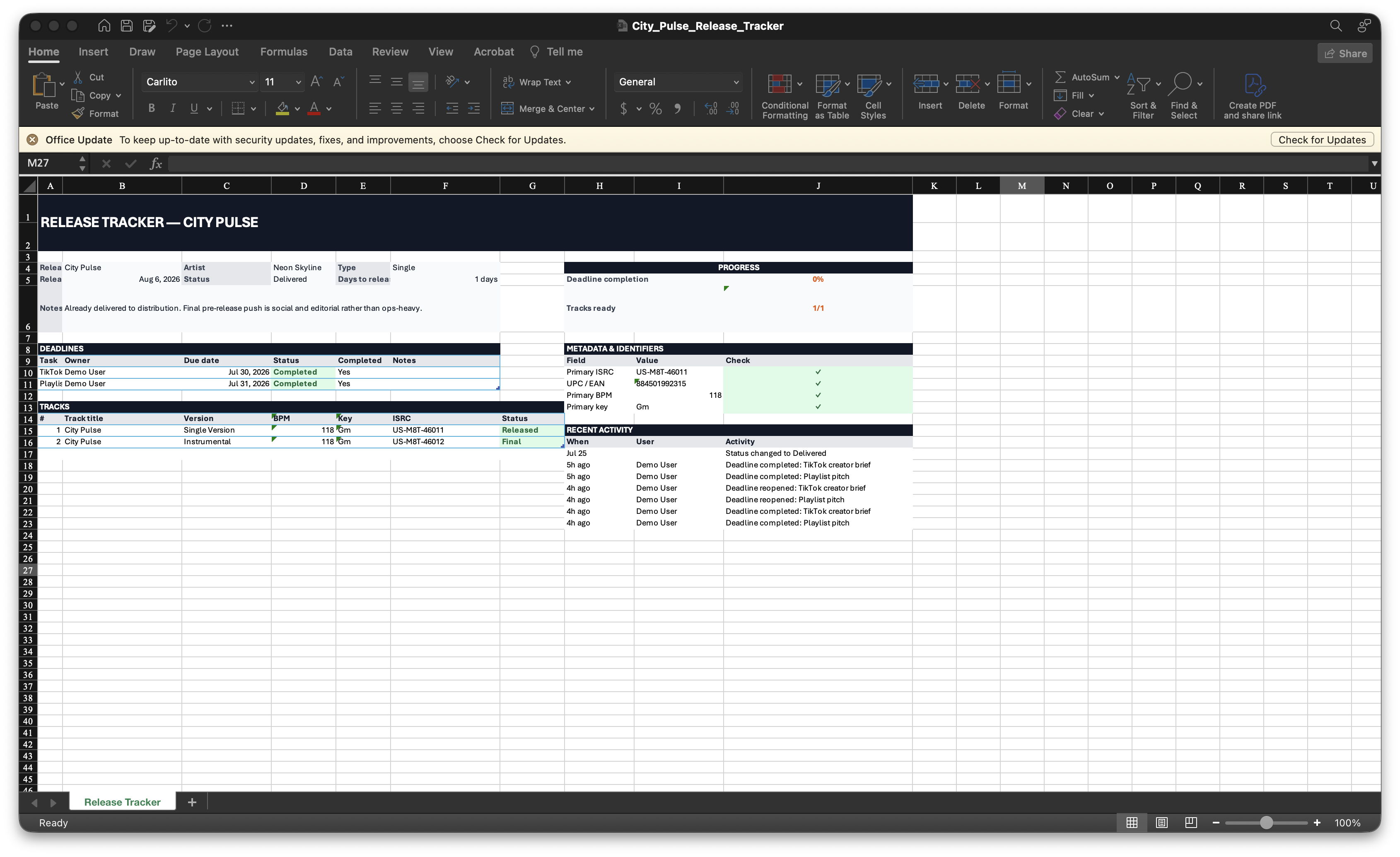Toggle center text horizontally

(396, 108)
